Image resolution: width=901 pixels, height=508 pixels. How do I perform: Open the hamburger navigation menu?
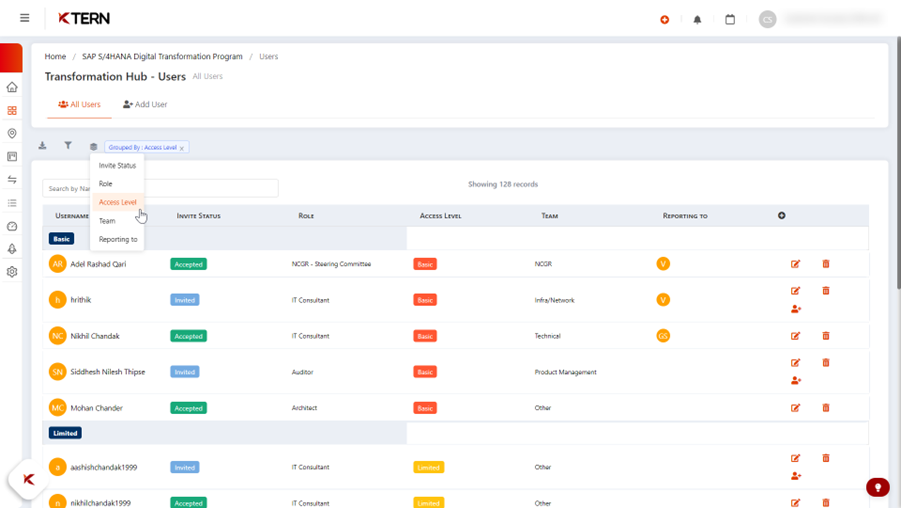coord(25,18)
